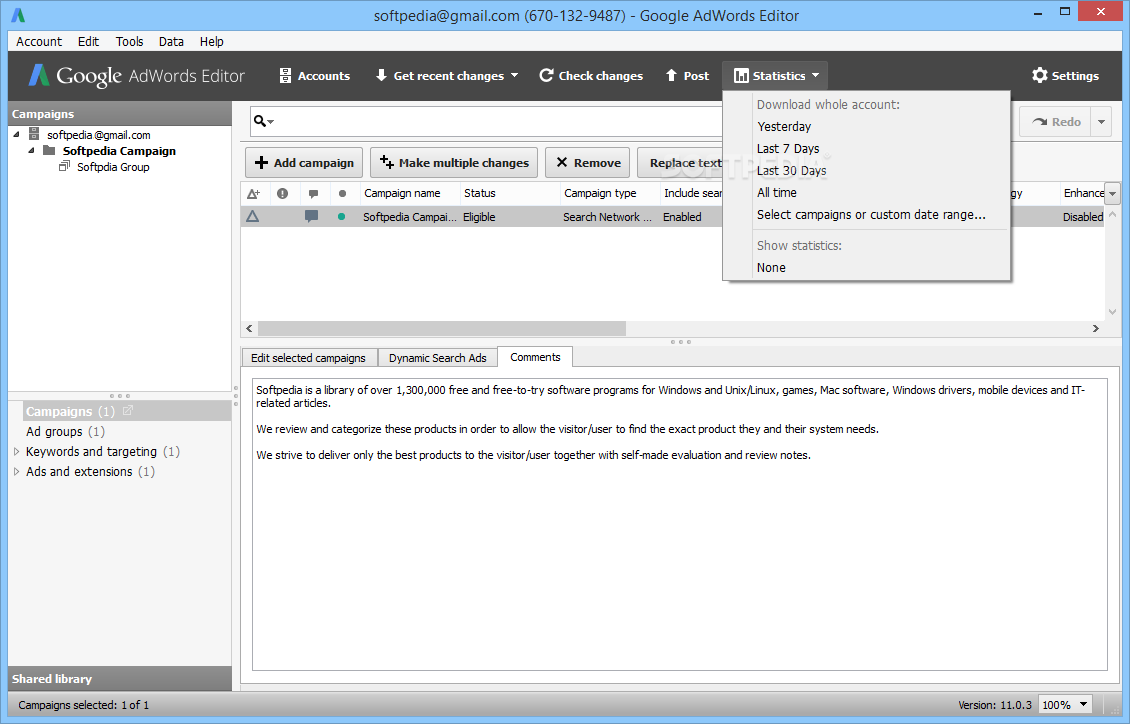Viewport: 1130px width, 724px height.
Task: Click into the comments text area
Action: pyautogui.click(x=679, y=524)
